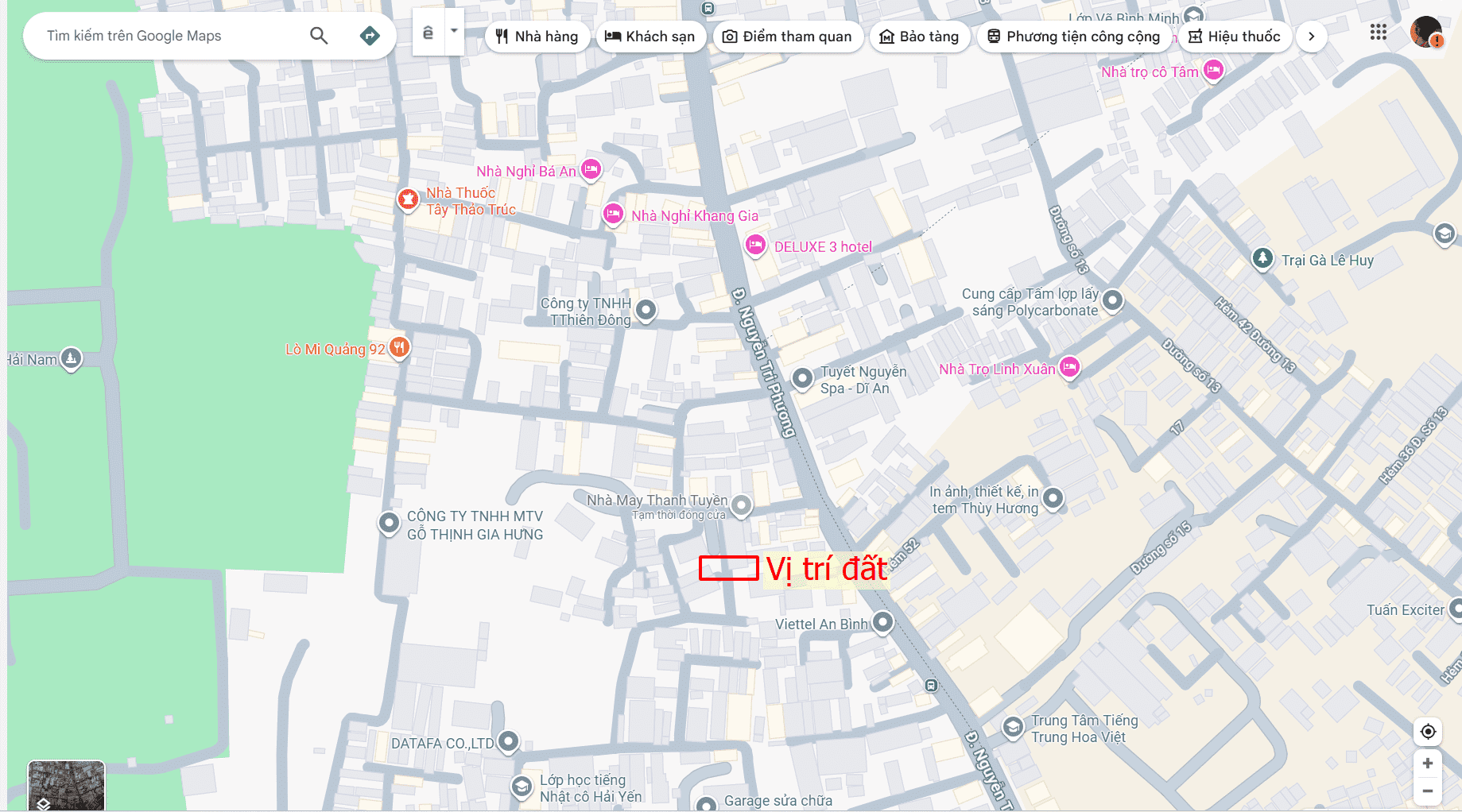Click the DELUXE 3 hotel pin

coord(755,245)
